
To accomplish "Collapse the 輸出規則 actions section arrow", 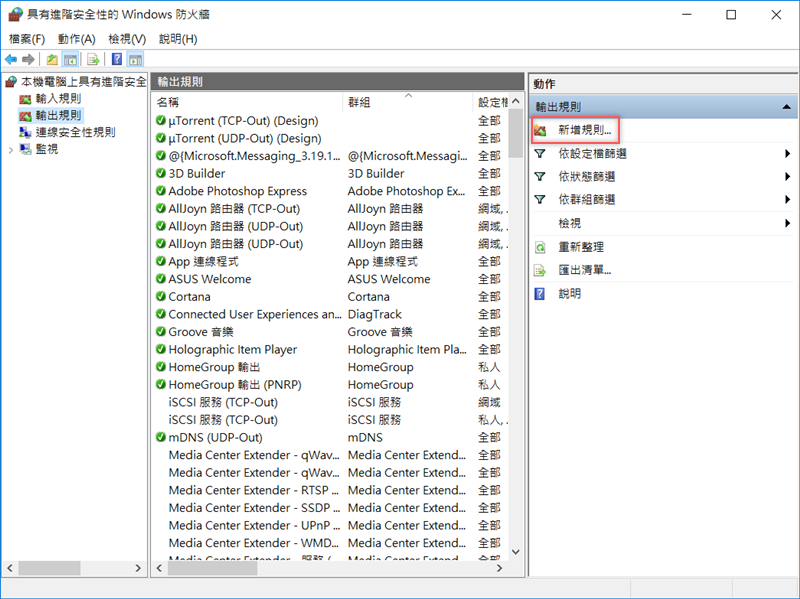I will (x=786, y=107).
